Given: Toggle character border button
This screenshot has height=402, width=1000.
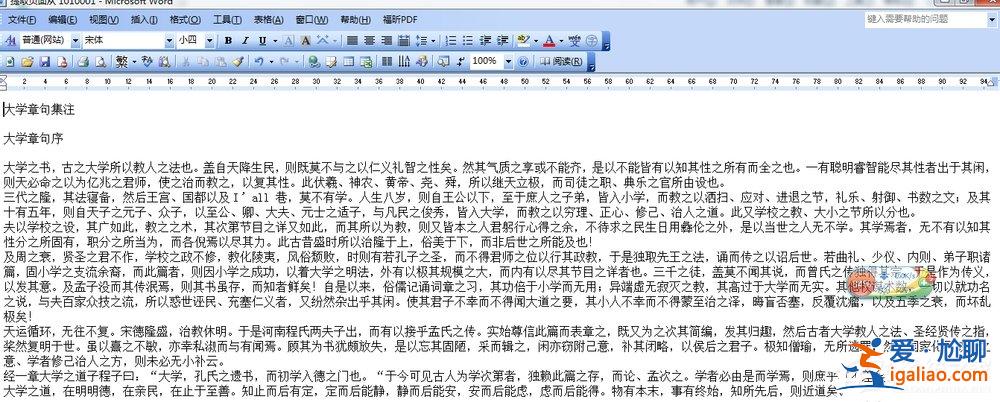Looking at the screenshot, I should pos(288,41).
